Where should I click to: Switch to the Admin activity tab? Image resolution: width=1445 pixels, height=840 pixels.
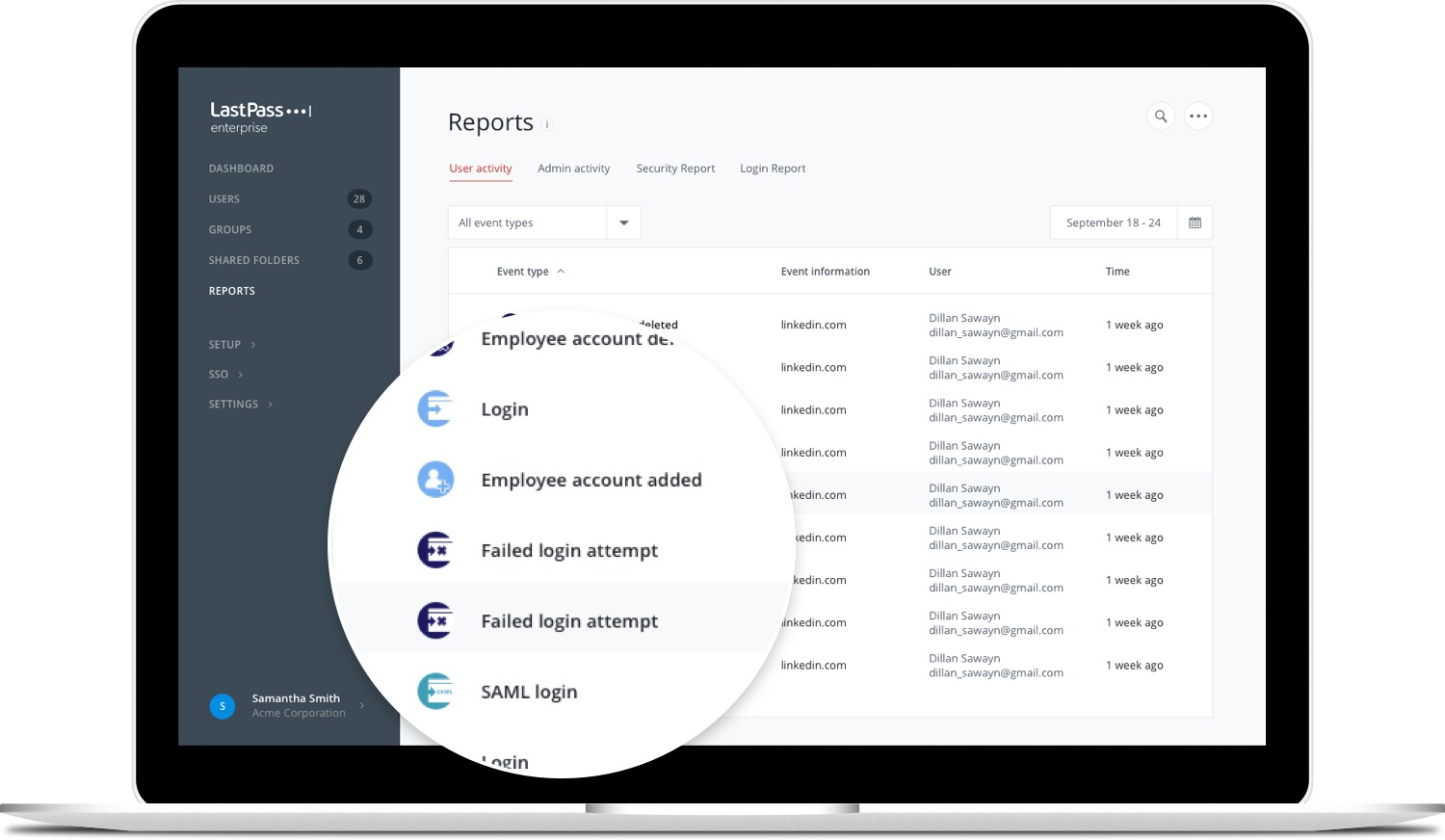[x=573, y=168]
